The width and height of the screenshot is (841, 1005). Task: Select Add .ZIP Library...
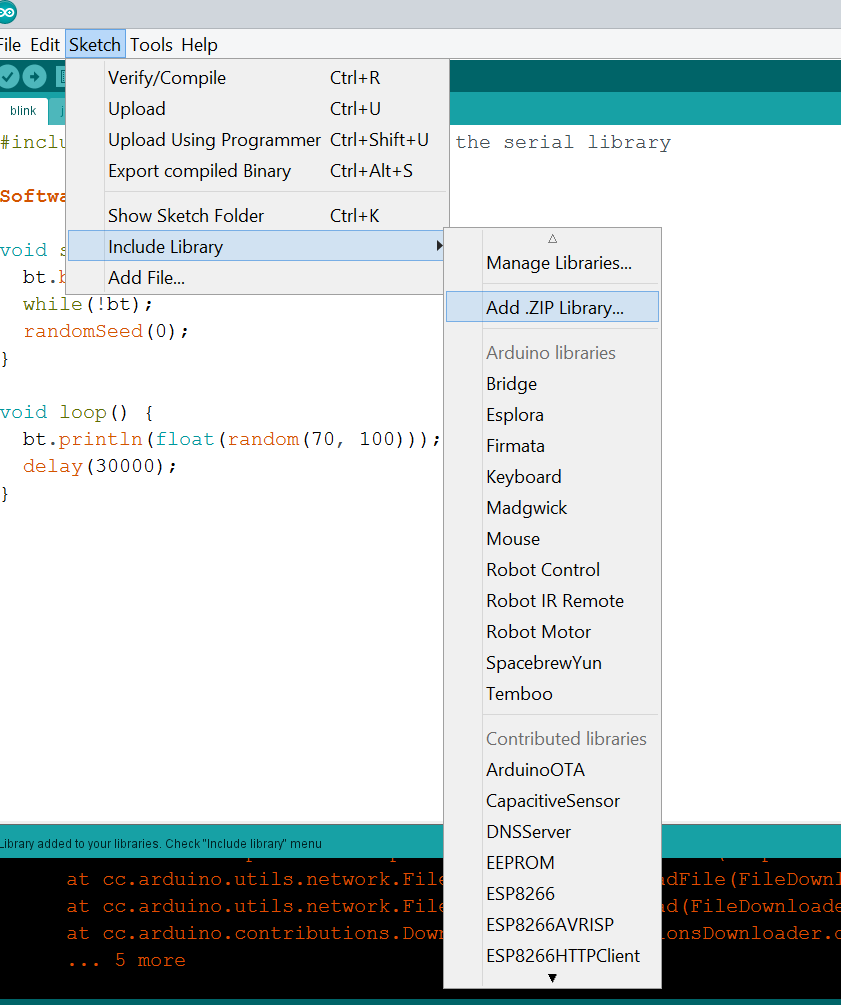[x=553, y=307]
